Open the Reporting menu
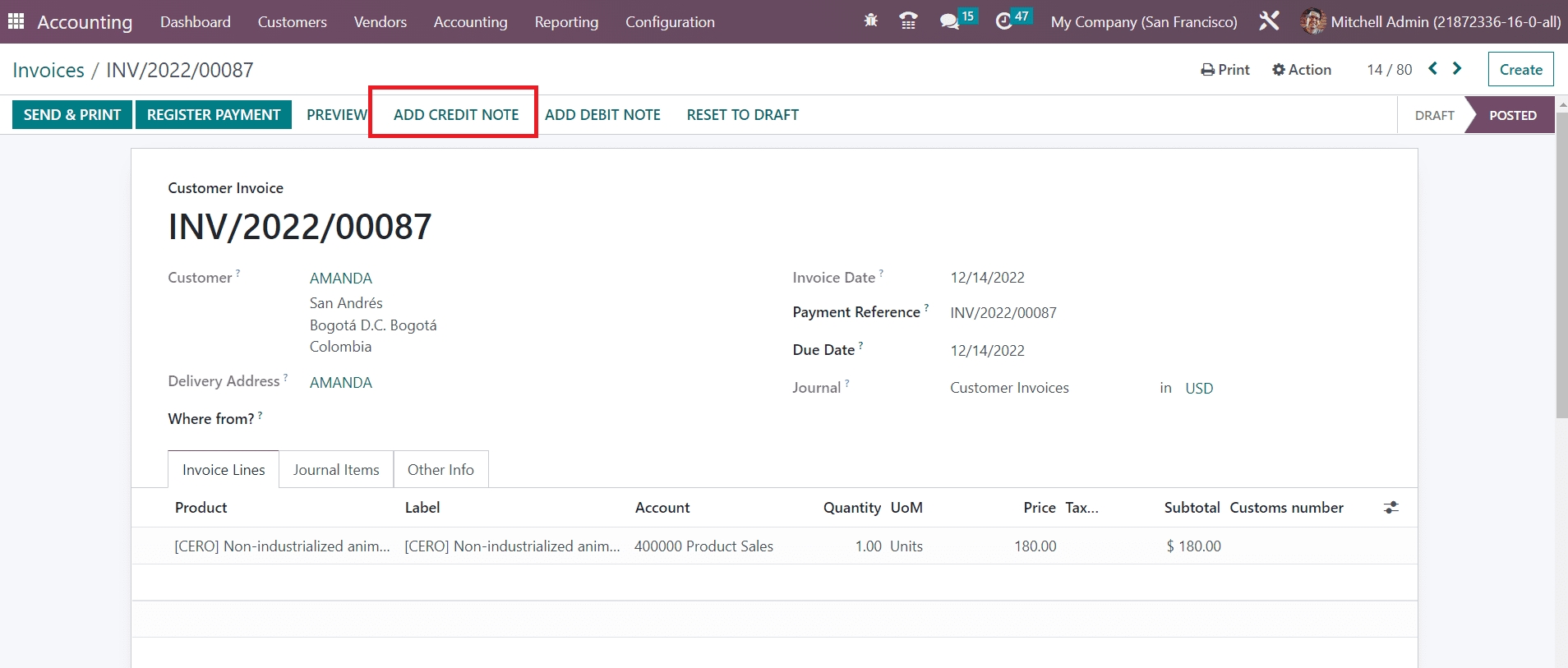Viewport: 1568px width, 668px height. coord(566,22)
